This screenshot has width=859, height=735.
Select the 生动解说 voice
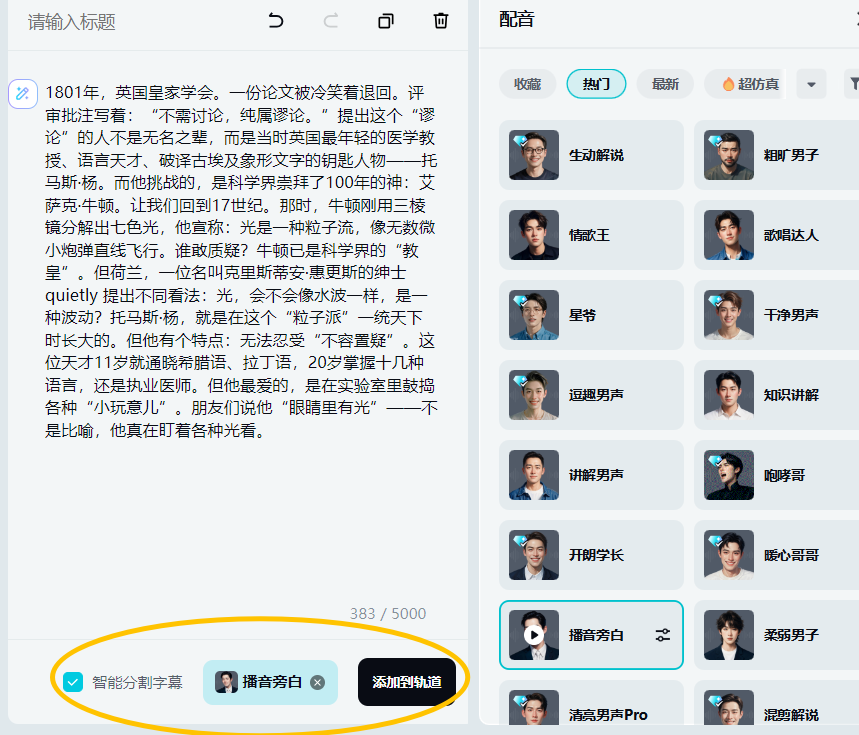pyautogui.click(x=591, y=155)
